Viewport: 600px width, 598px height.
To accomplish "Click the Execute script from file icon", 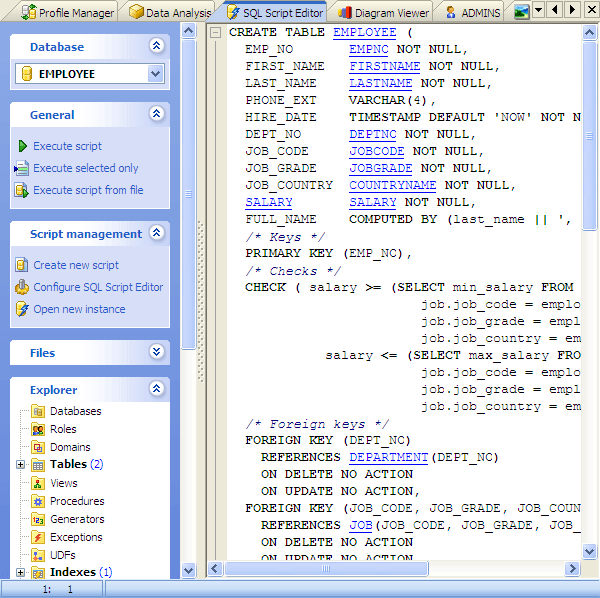I will [21, 190].
